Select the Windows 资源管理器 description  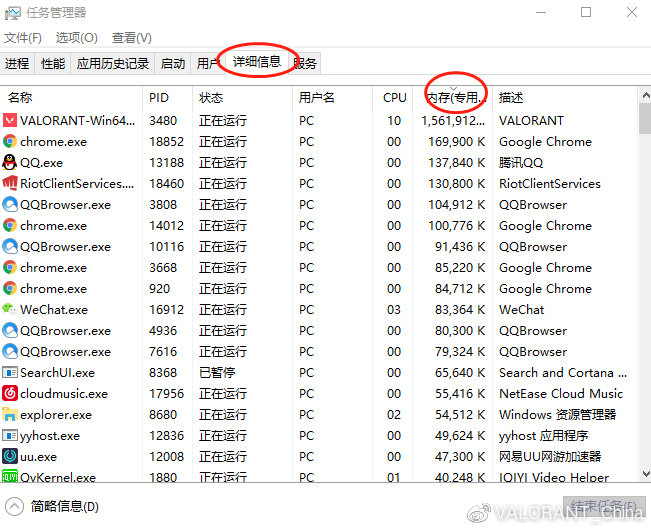(x=558, y=414)
